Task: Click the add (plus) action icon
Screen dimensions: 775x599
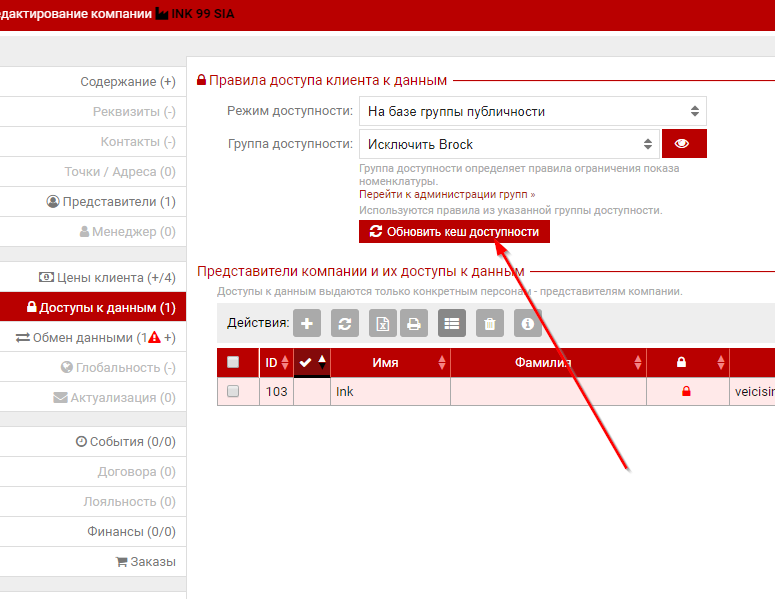Action: tap(307, 323)
